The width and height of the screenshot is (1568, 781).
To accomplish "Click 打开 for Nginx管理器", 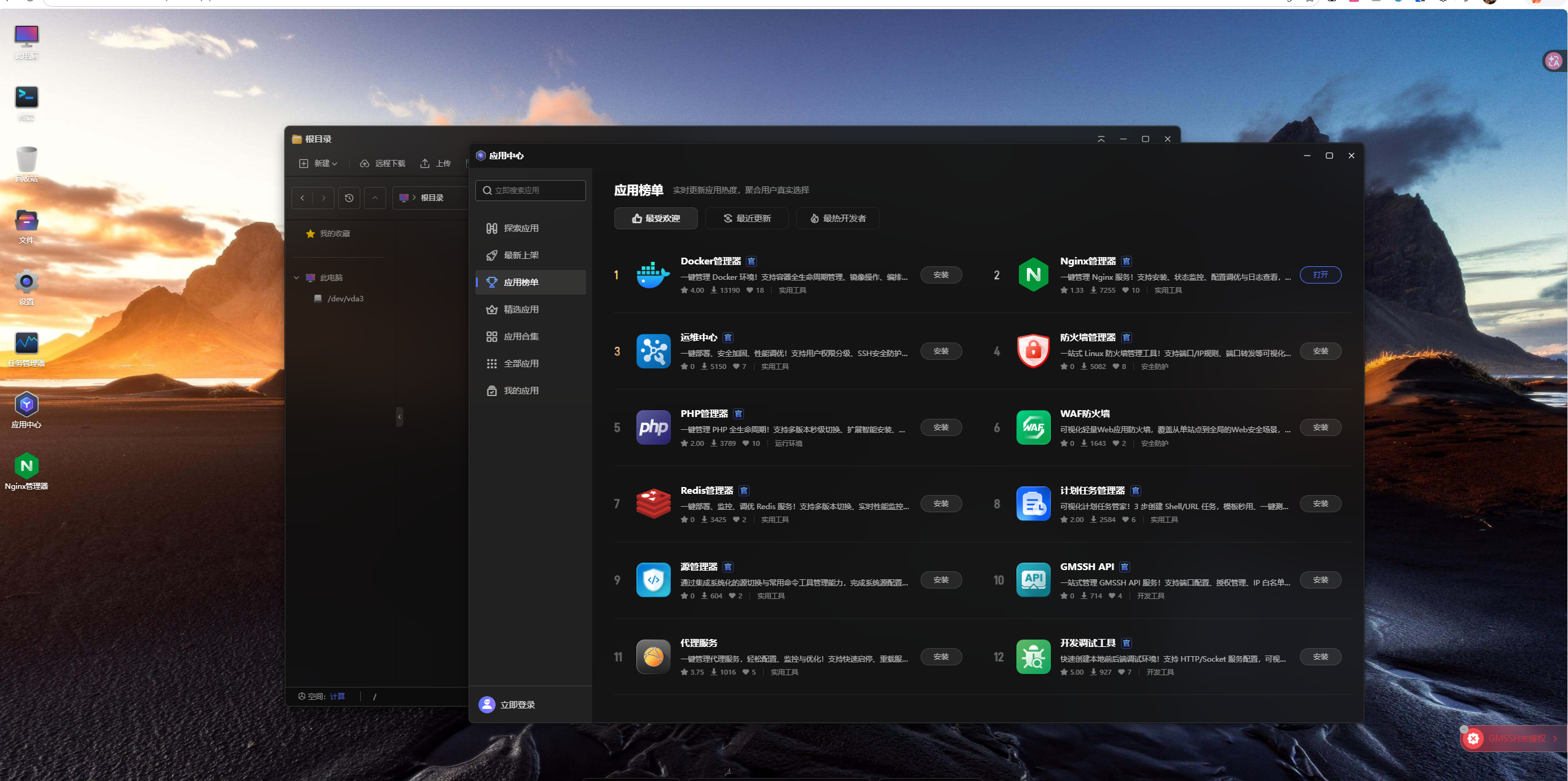I will click(x=1320, y=275).
